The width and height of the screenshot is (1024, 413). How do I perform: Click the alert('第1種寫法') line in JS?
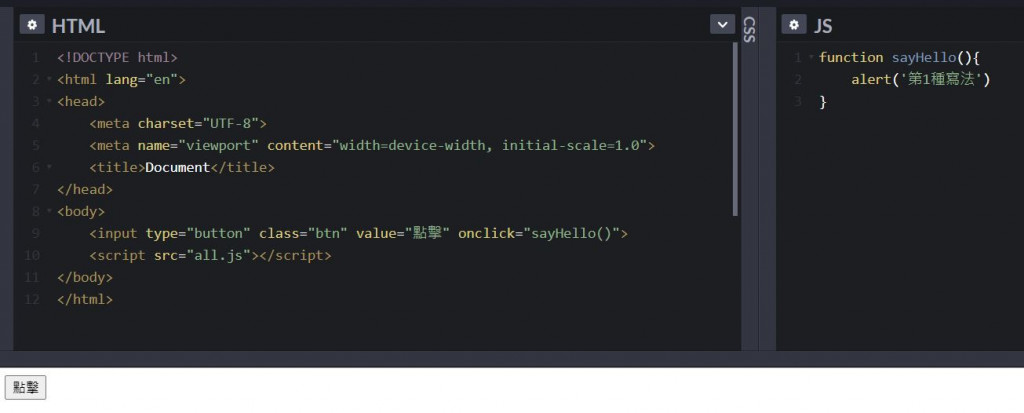pyautogui.click(x=921, y=80)
